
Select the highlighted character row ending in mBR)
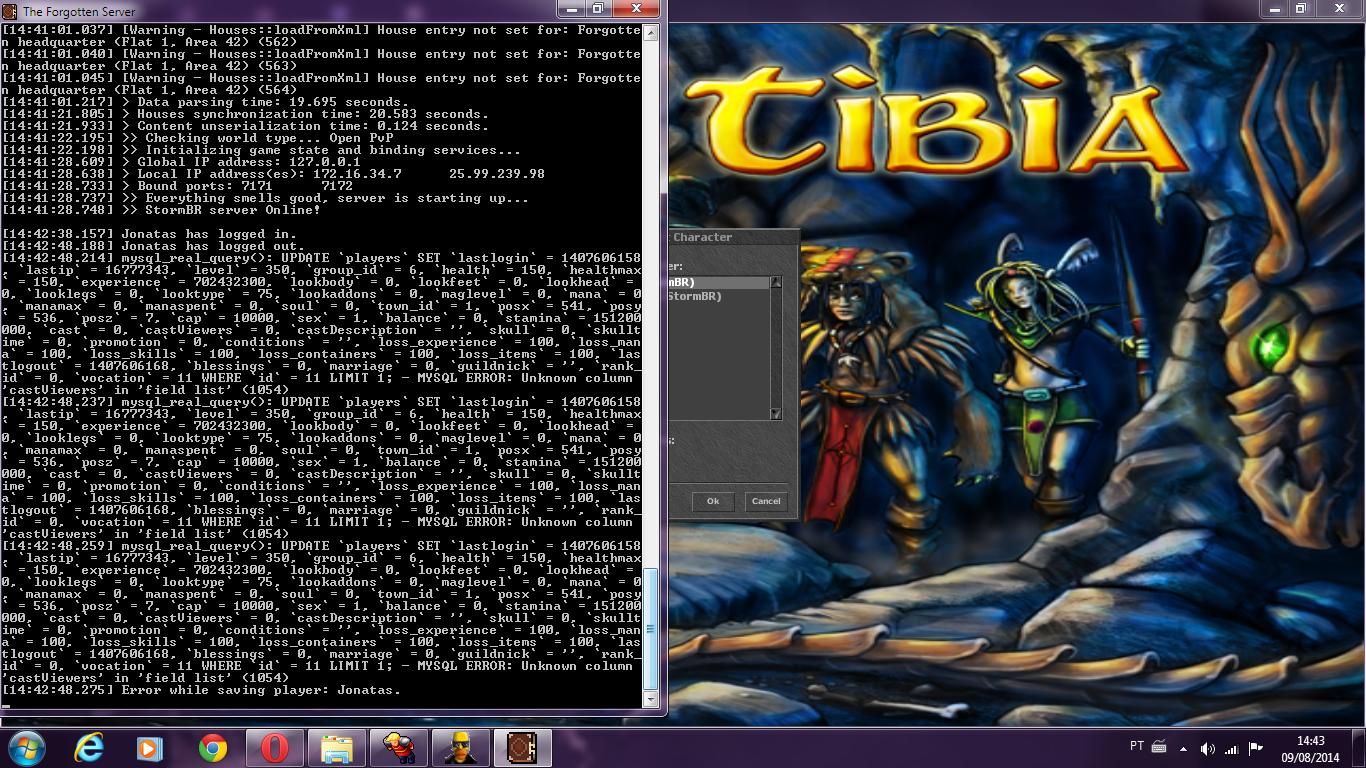tap(719, 283)
